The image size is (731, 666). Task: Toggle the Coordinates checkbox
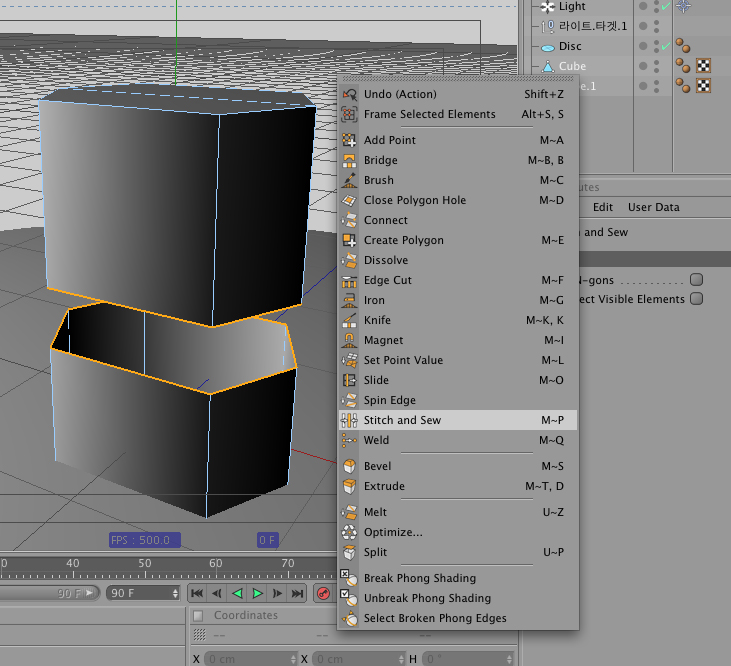[198, 616]
